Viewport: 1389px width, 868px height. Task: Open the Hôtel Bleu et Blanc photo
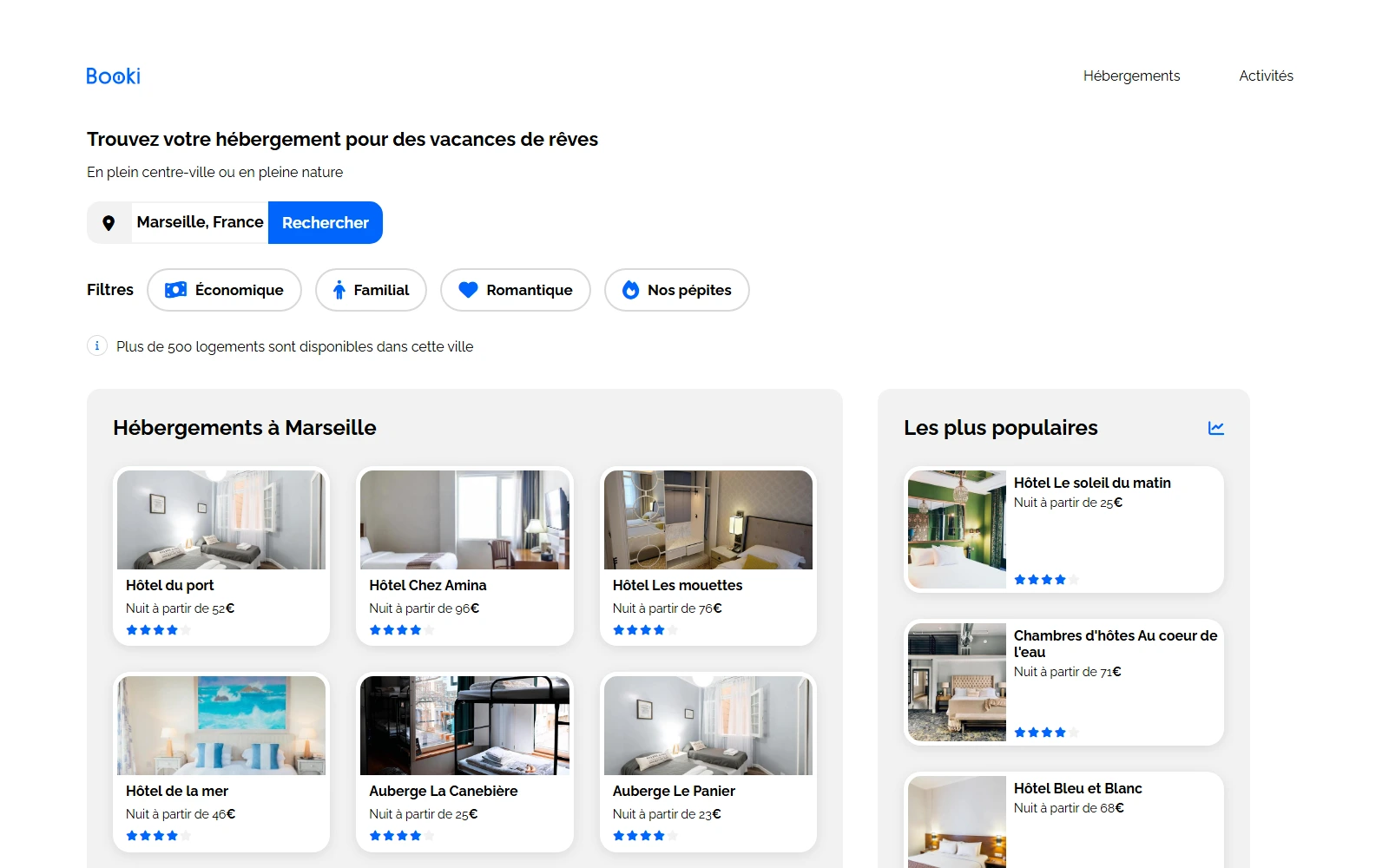957,822
